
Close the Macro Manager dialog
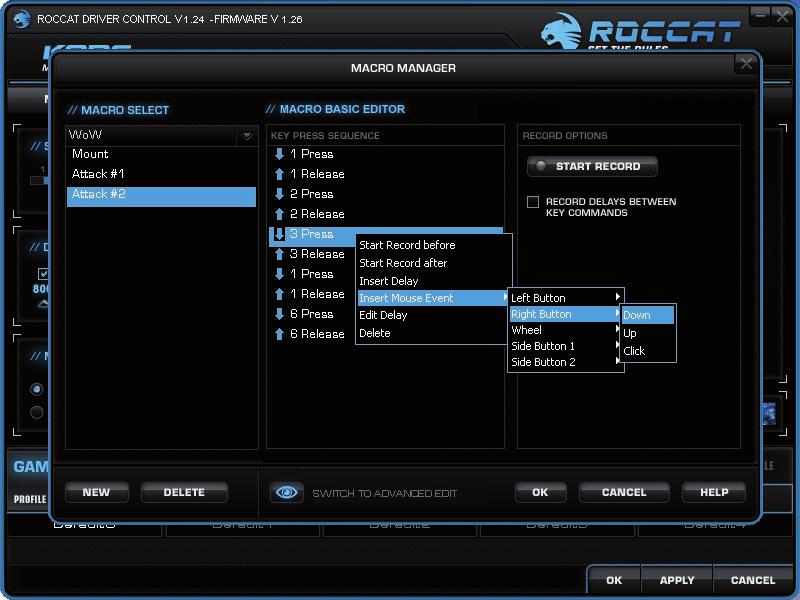746,64
